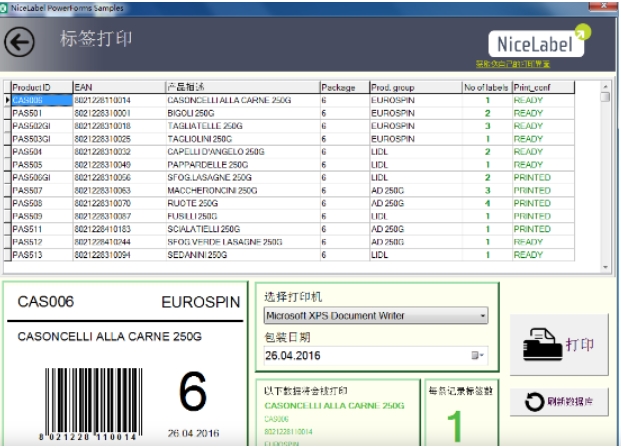This screenshot has width=621, height=448.
Task: Click the printer icon on print button
Action: coord(543,344)
